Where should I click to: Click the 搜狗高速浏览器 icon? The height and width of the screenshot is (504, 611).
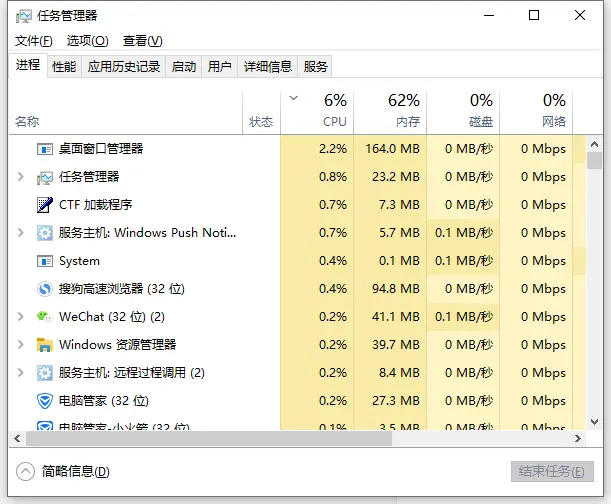coord(45,289)
